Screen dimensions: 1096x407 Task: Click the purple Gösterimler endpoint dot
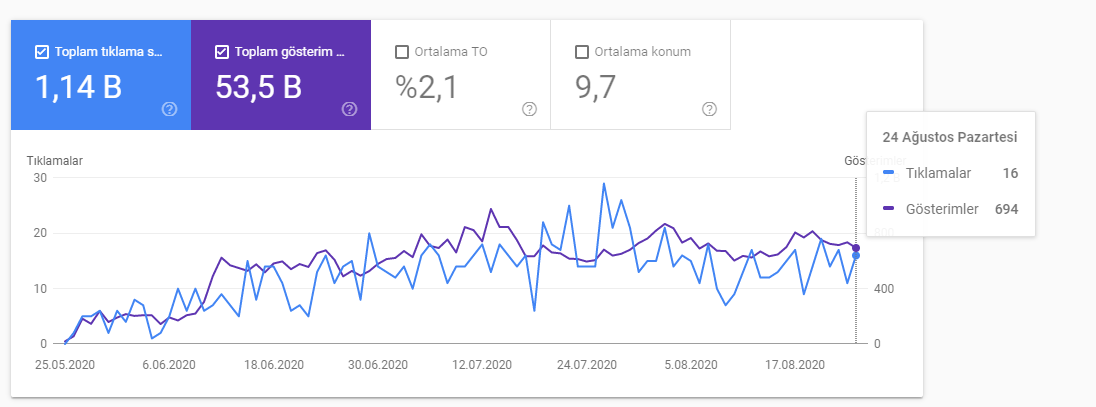856,248
